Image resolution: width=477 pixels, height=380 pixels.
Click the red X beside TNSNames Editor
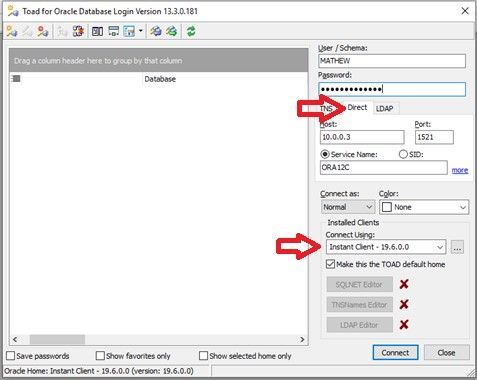(404, 304)
